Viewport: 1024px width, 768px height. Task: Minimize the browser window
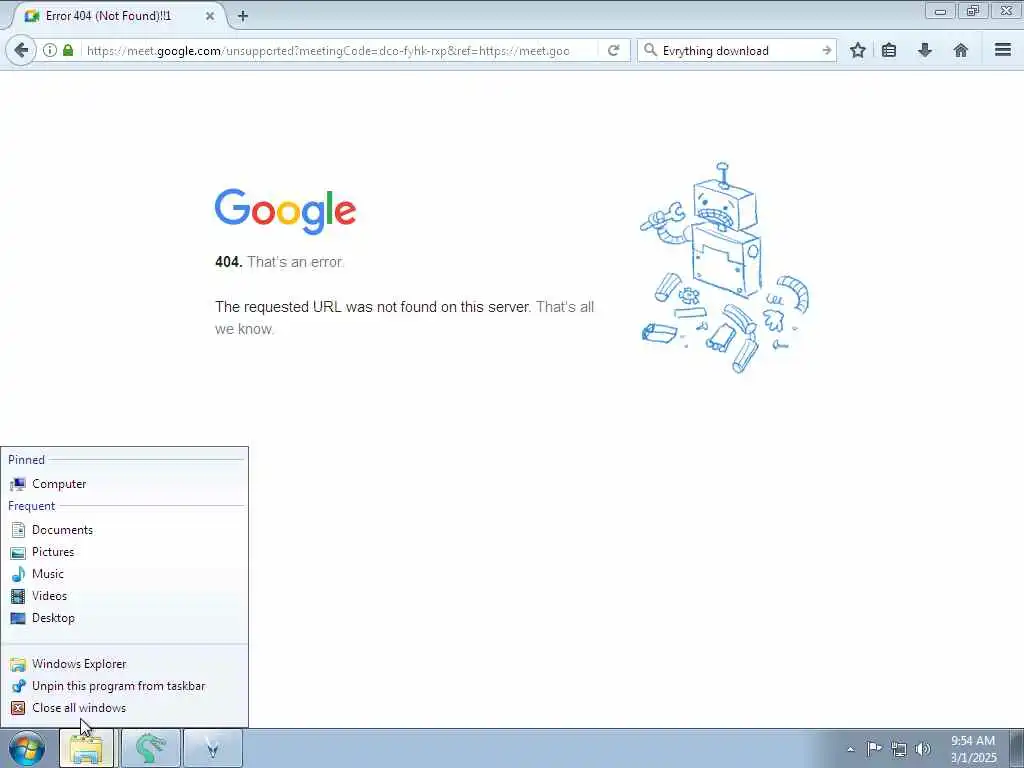940,11
